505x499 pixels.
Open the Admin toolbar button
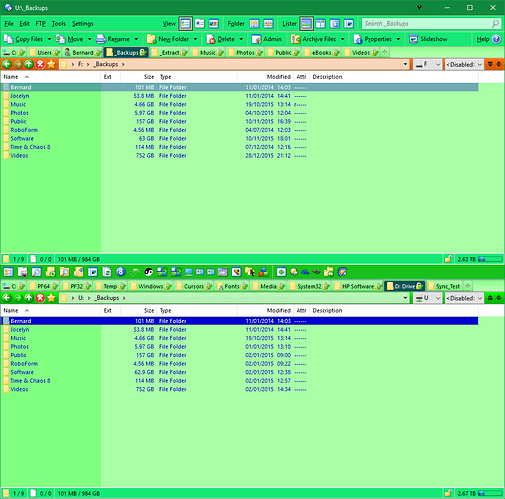point(267,39)
